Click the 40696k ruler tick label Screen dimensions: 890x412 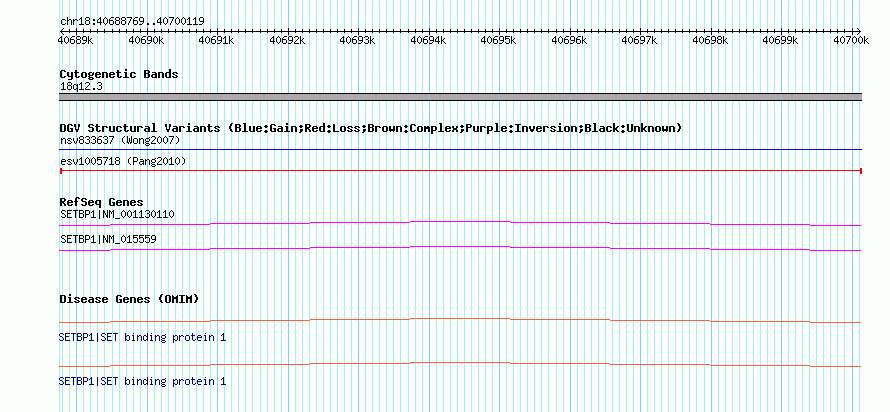(x=569, y=40)
